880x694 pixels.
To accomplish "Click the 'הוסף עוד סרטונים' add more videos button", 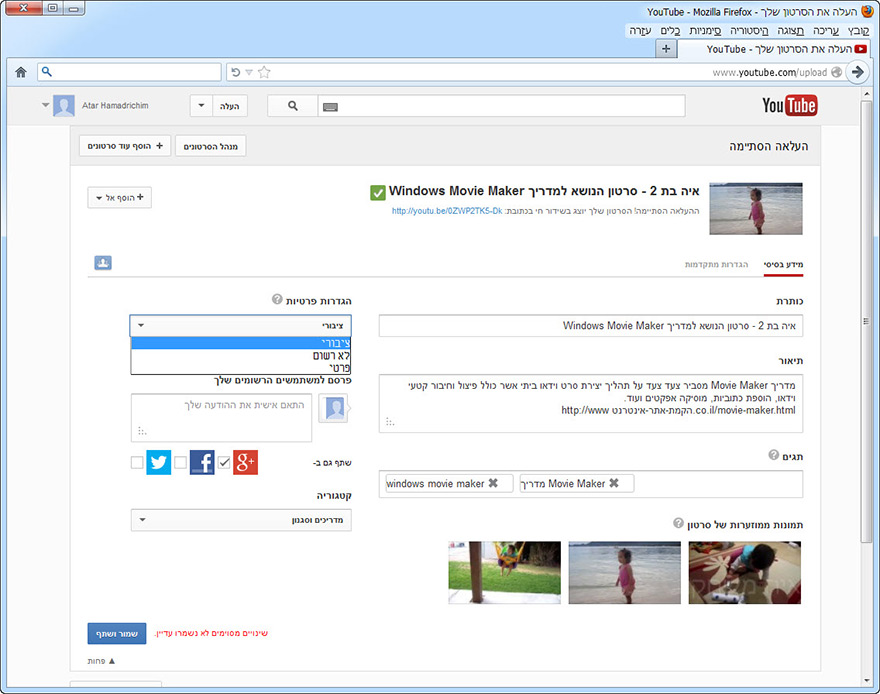I will 125,146.
